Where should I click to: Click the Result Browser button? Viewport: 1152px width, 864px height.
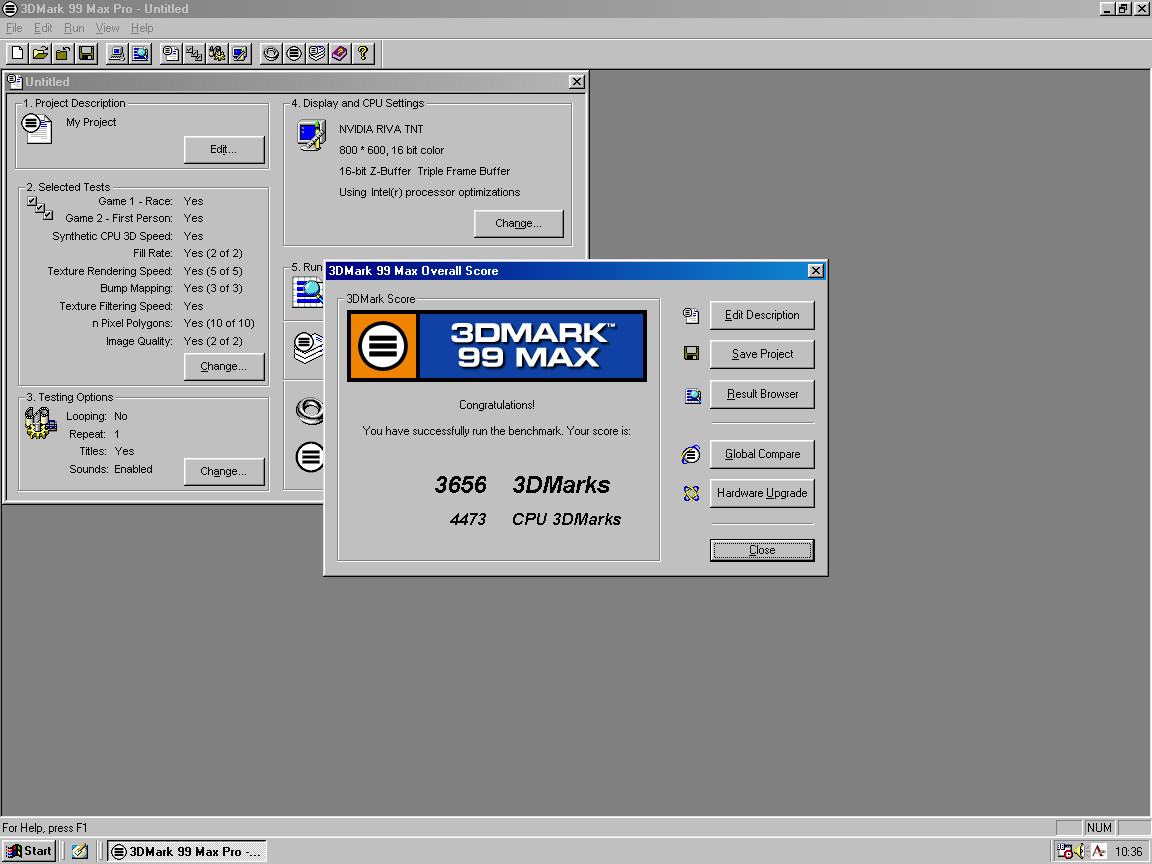pos(762,395)
